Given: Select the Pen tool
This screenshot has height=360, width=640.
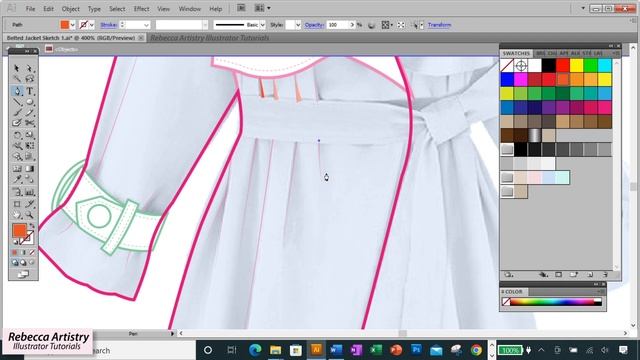Looking at the screenshot, I should (x=17, y=91).
